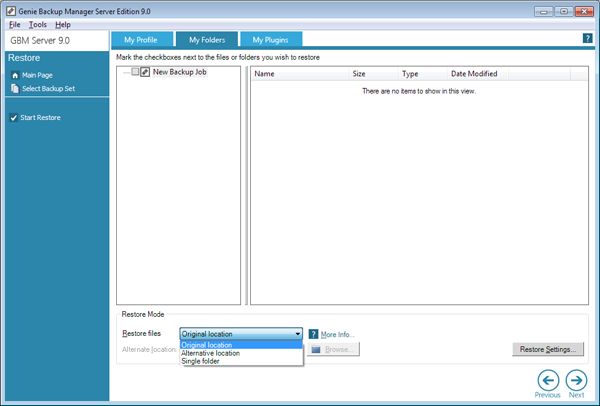Open the Help menu
Image resolution: width=600 pixels, height=406 pixels.
[63, 24]
